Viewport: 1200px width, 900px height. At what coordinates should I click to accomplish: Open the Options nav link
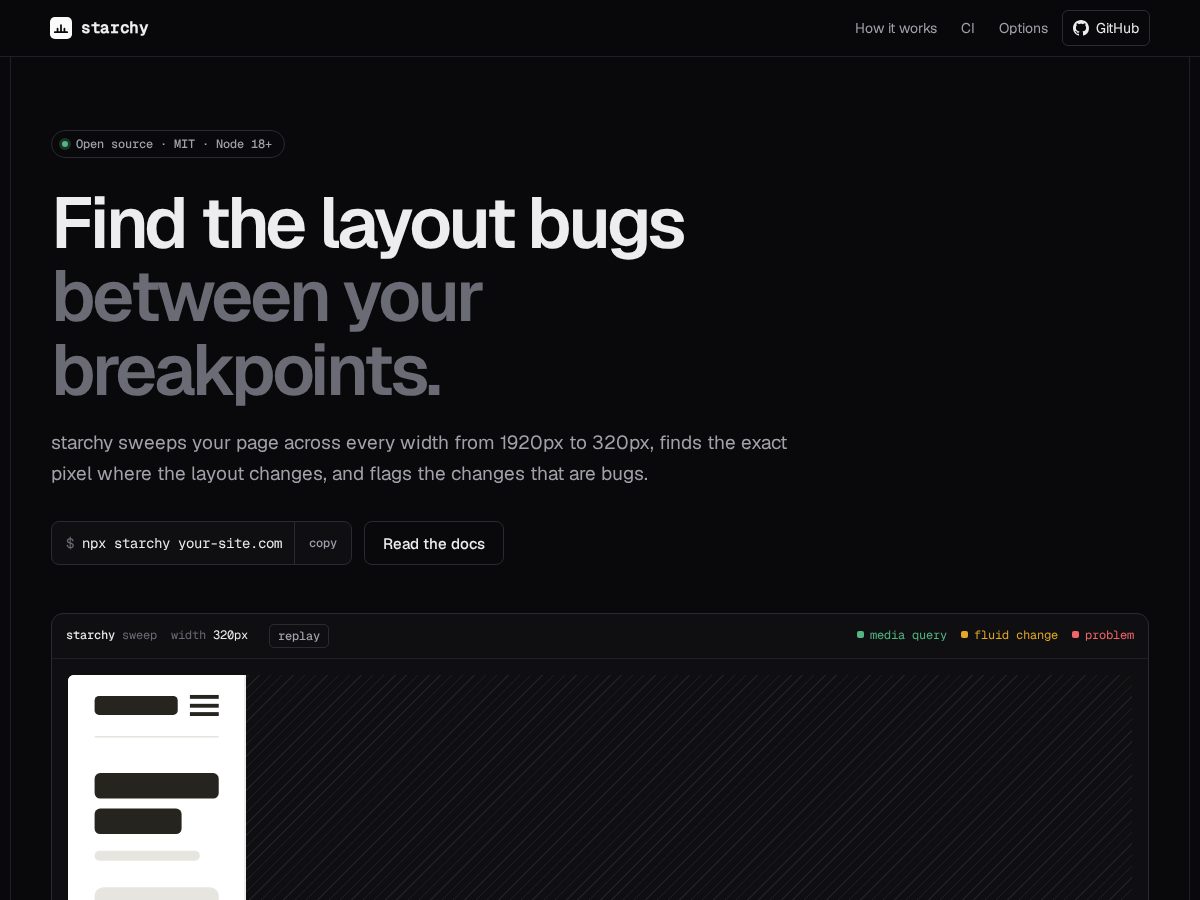(x=1023, y=28)
